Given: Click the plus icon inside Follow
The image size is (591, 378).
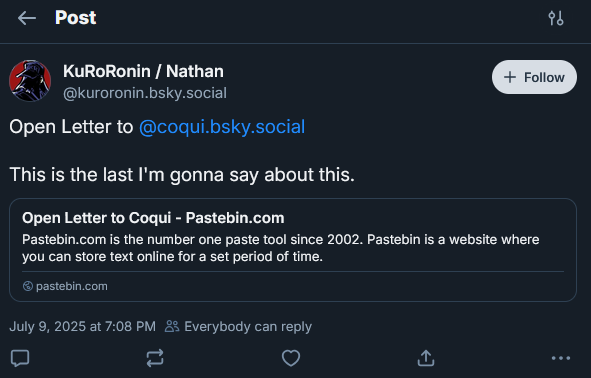Looking at the screenshot, I should pos(510,77).
